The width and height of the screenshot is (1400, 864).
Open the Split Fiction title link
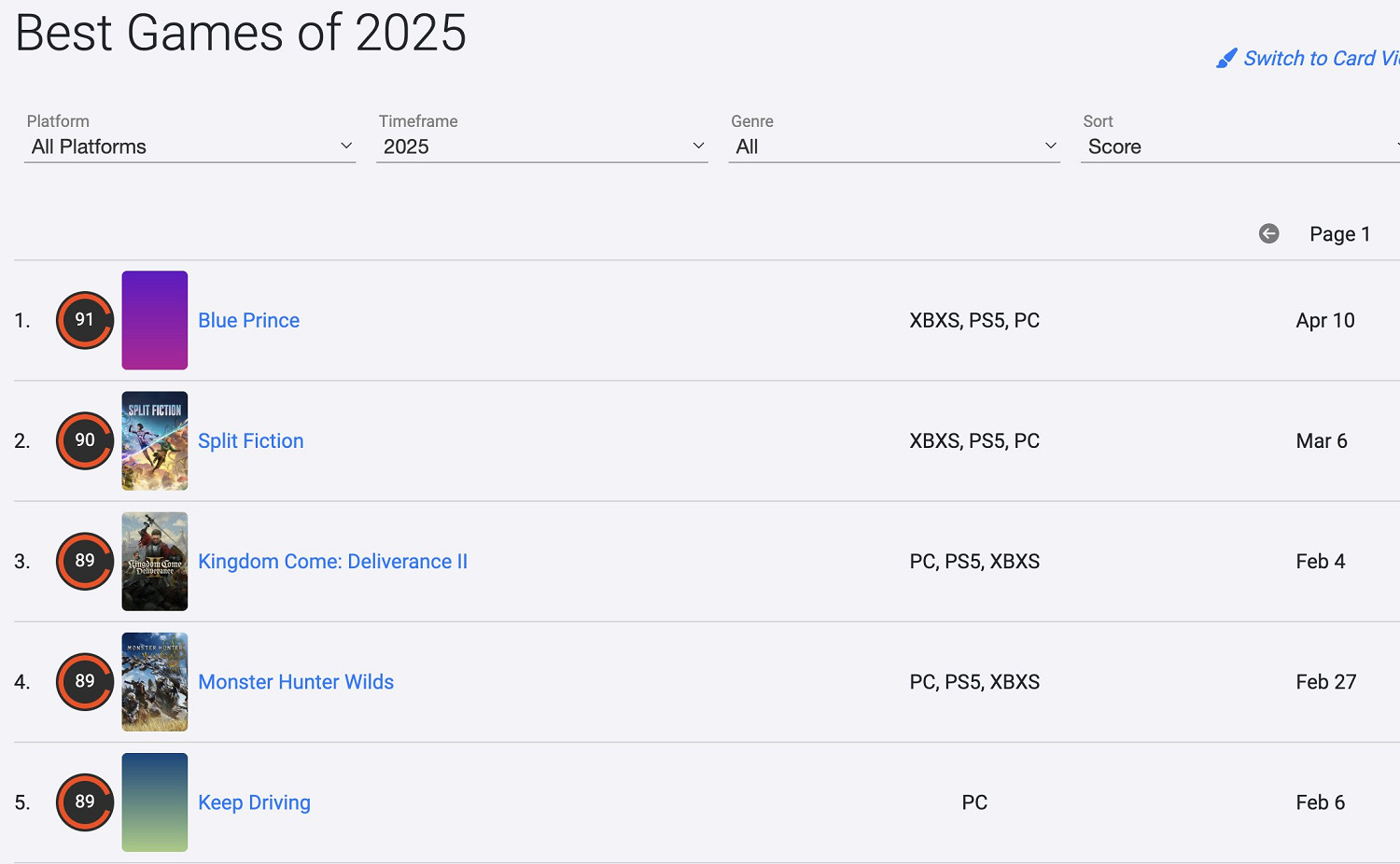pos(250,440)
